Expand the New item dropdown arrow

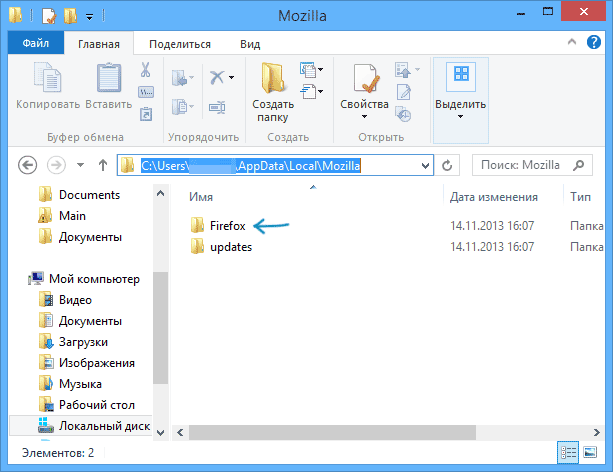pos(321,70)
